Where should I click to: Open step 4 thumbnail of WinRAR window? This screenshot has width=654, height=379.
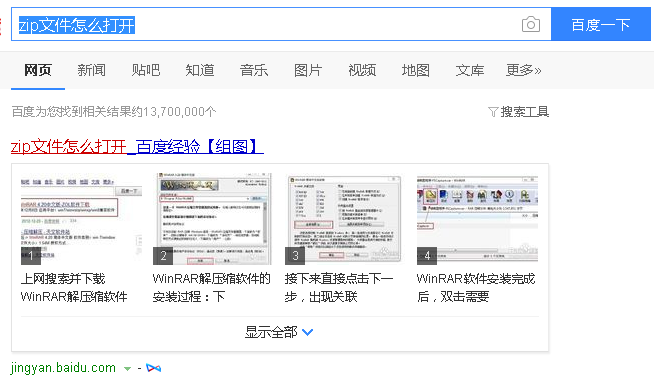click(477, 219)
